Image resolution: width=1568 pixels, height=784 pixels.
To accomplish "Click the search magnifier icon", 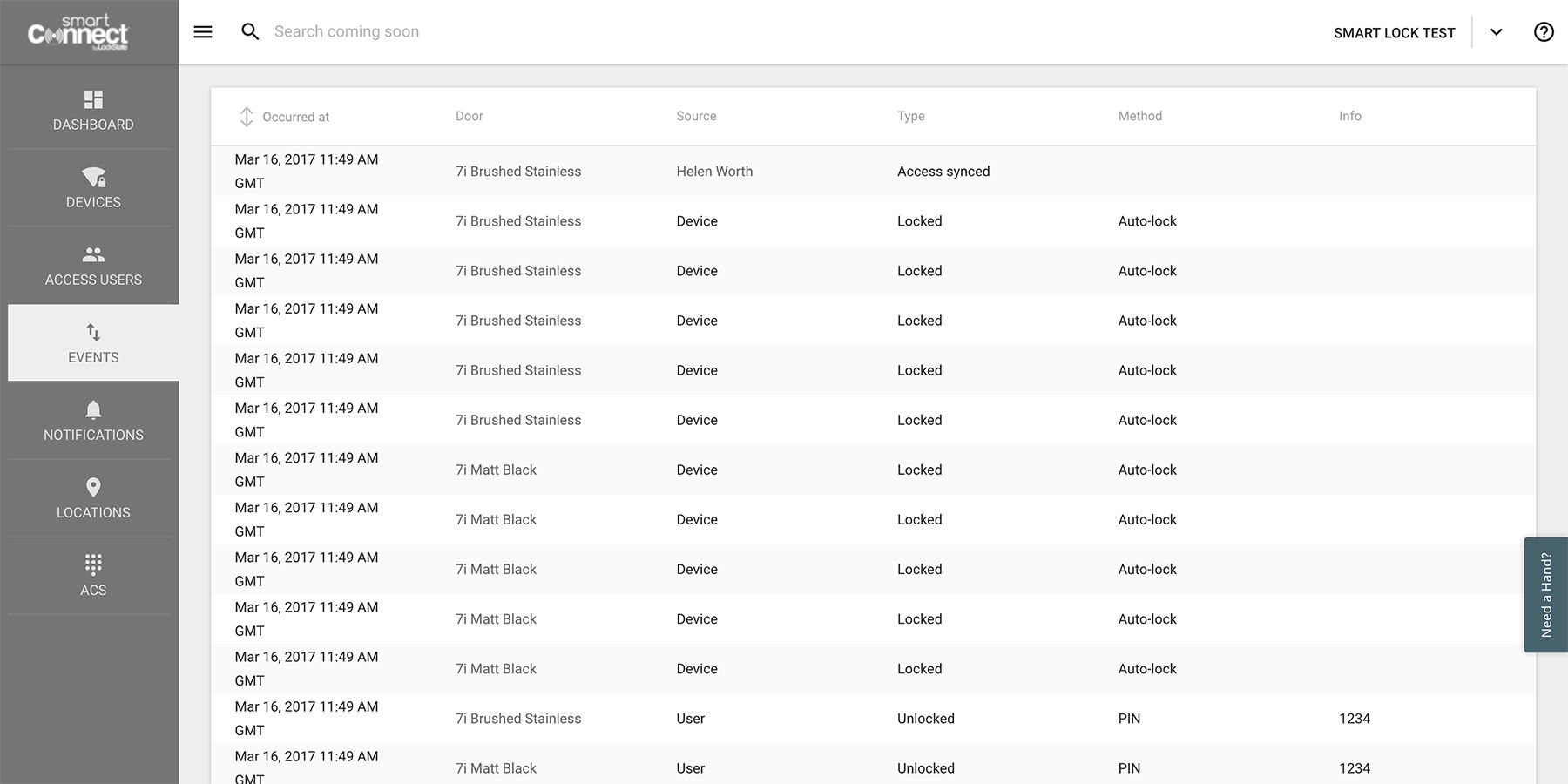I will click(250, 32).
